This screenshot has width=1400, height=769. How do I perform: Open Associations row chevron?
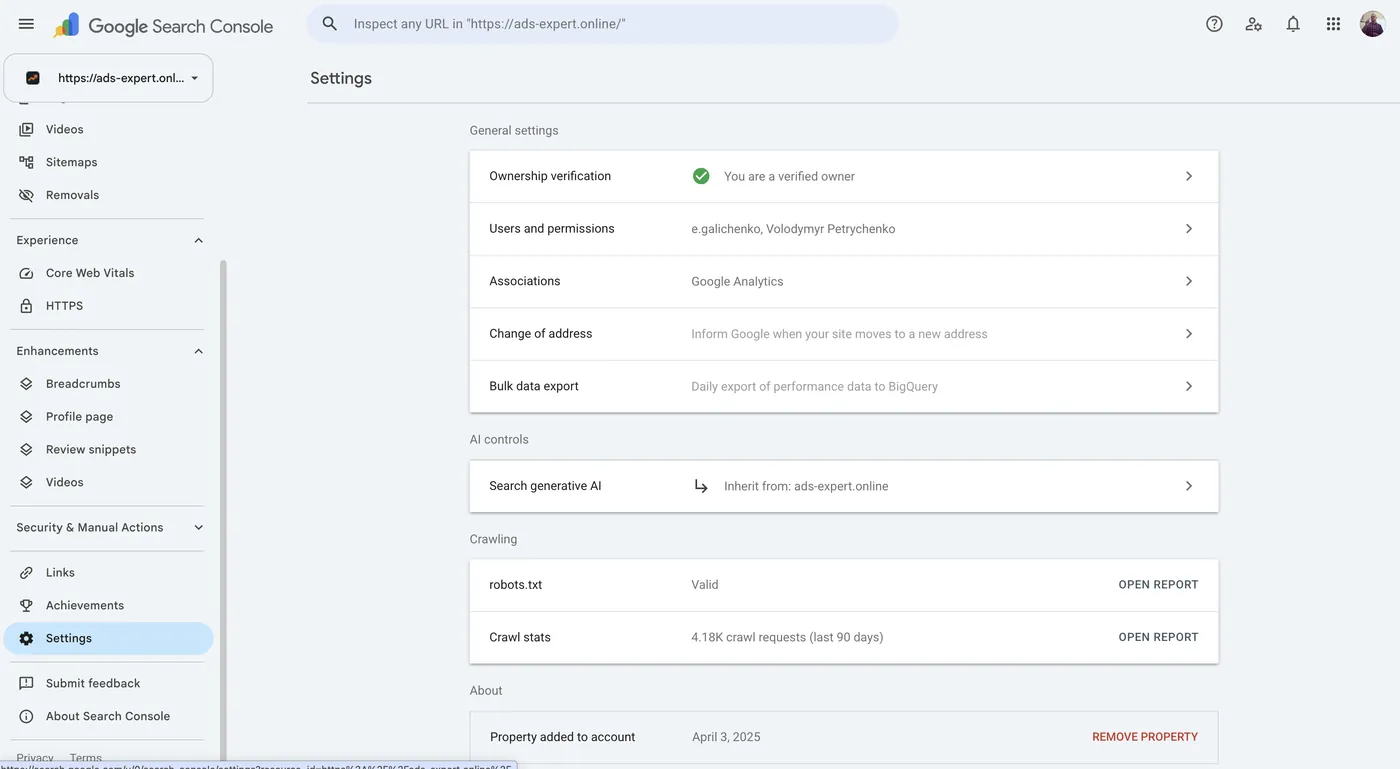1188,281
